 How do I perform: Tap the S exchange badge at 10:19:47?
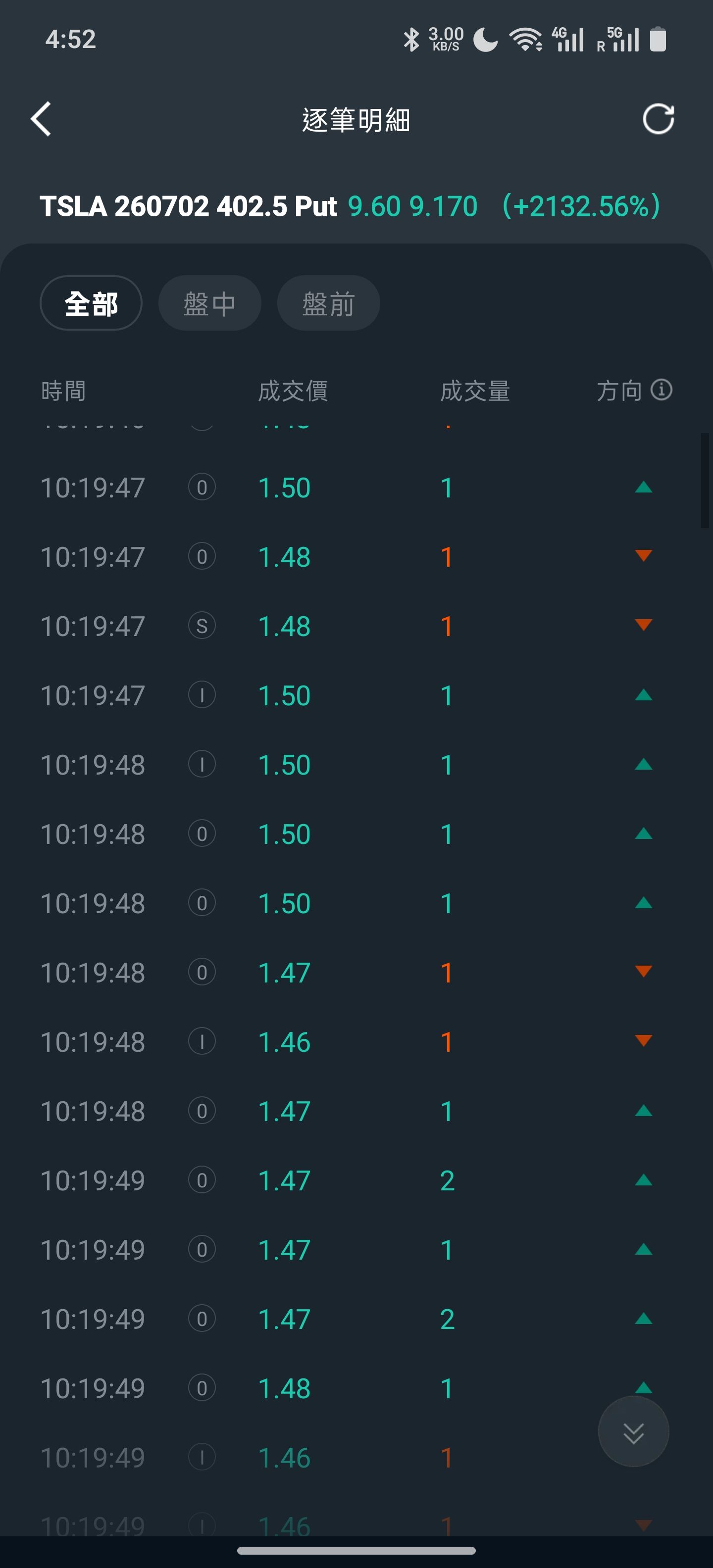(202, 626)
